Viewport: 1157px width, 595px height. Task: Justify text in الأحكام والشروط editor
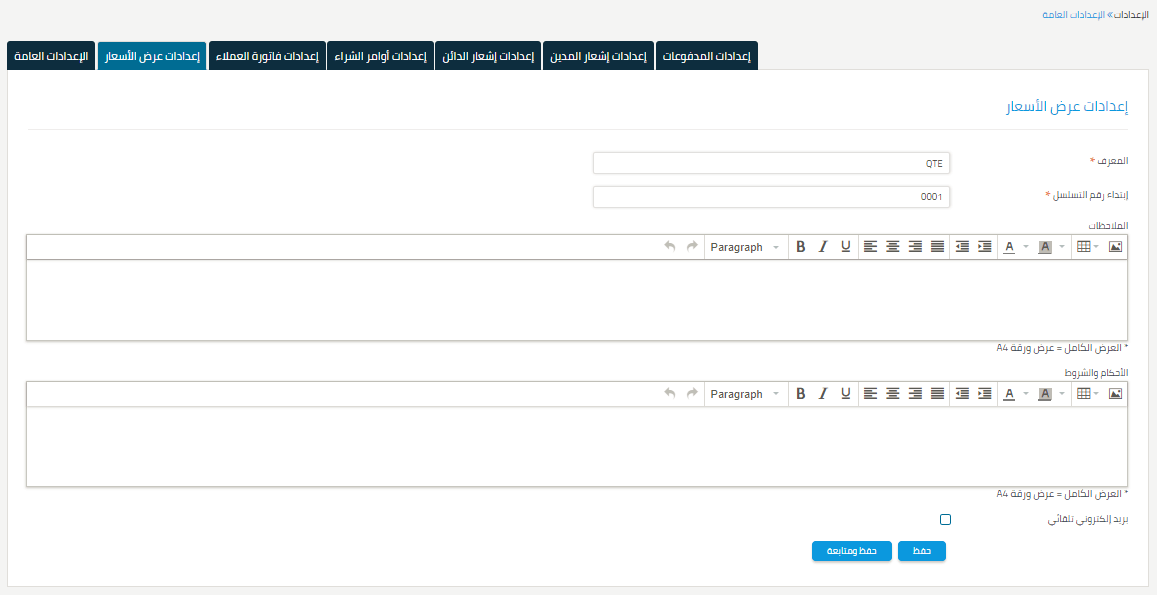(x=937, y=394)
